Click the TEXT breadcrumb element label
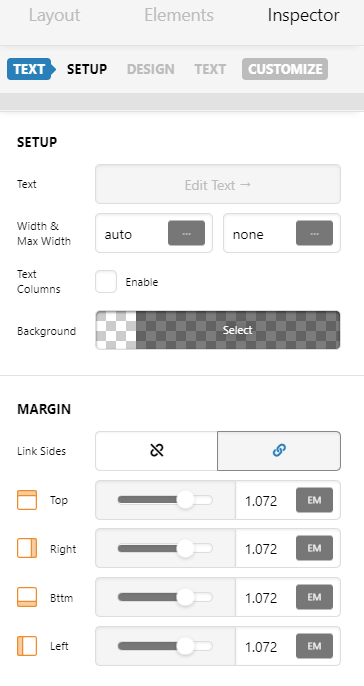The image size is (364, 686). 29,69
